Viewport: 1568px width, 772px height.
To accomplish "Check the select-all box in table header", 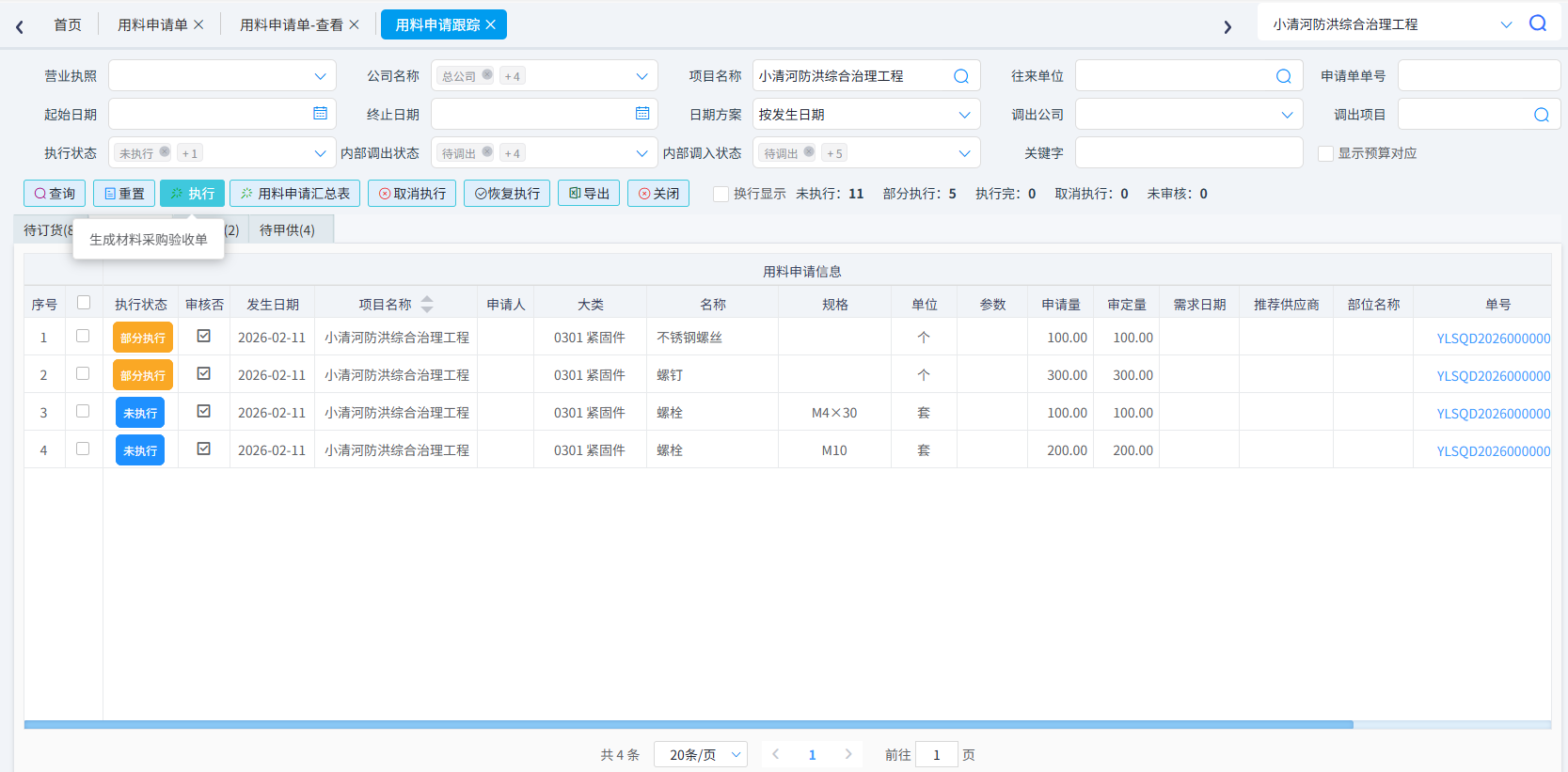I will pos(84,303).
